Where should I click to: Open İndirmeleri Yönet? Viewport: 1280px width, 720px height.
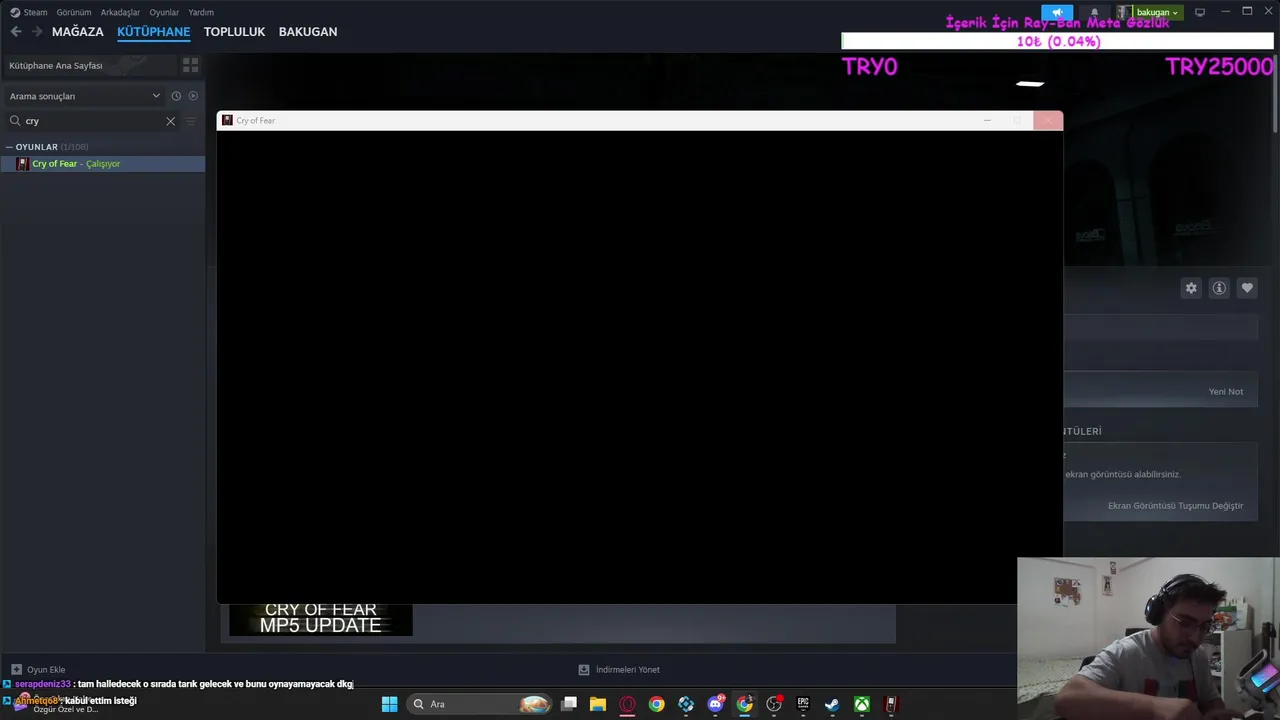click(x=619, y=670)
